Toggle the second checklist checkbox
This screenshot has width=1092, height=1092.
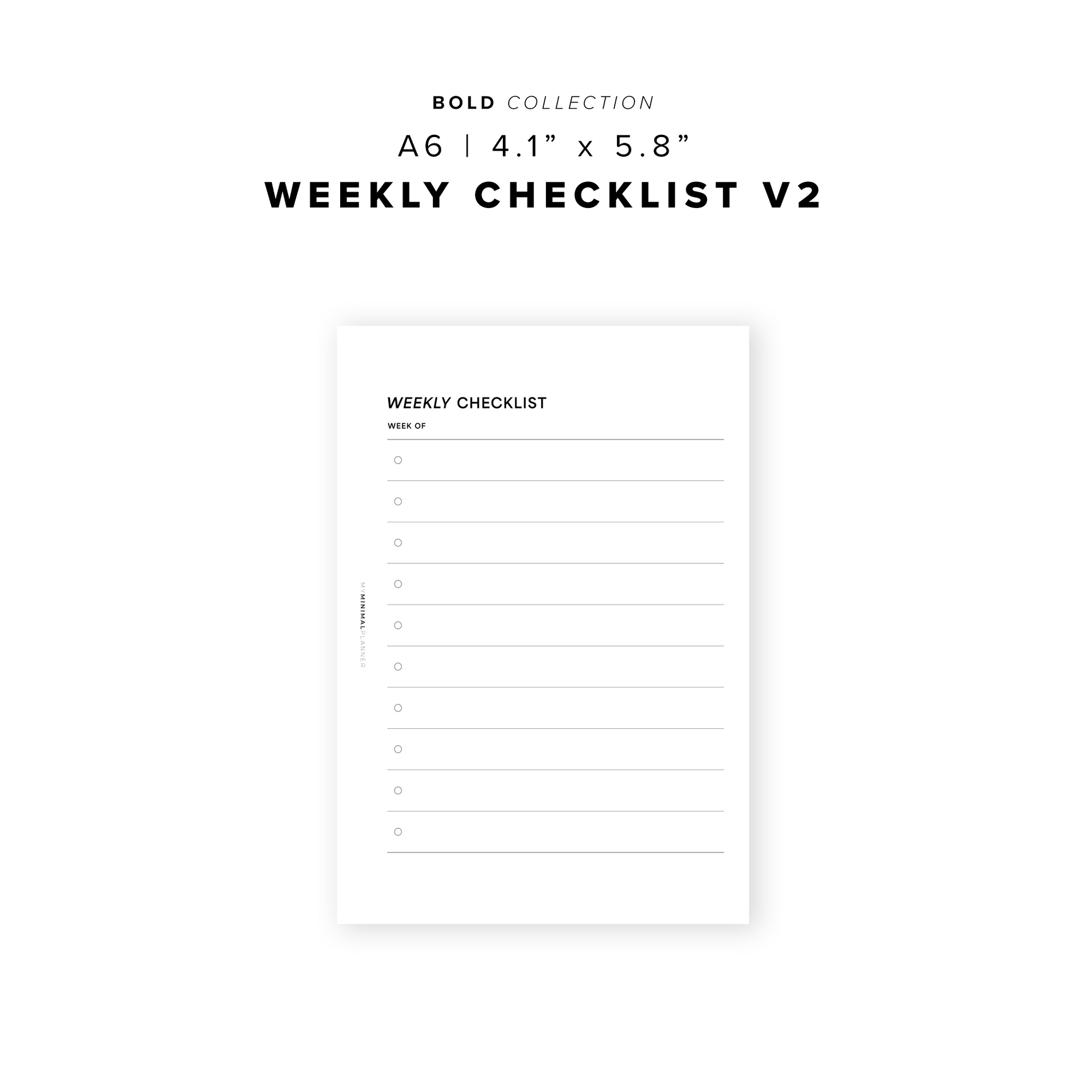[x=397, y=501]
